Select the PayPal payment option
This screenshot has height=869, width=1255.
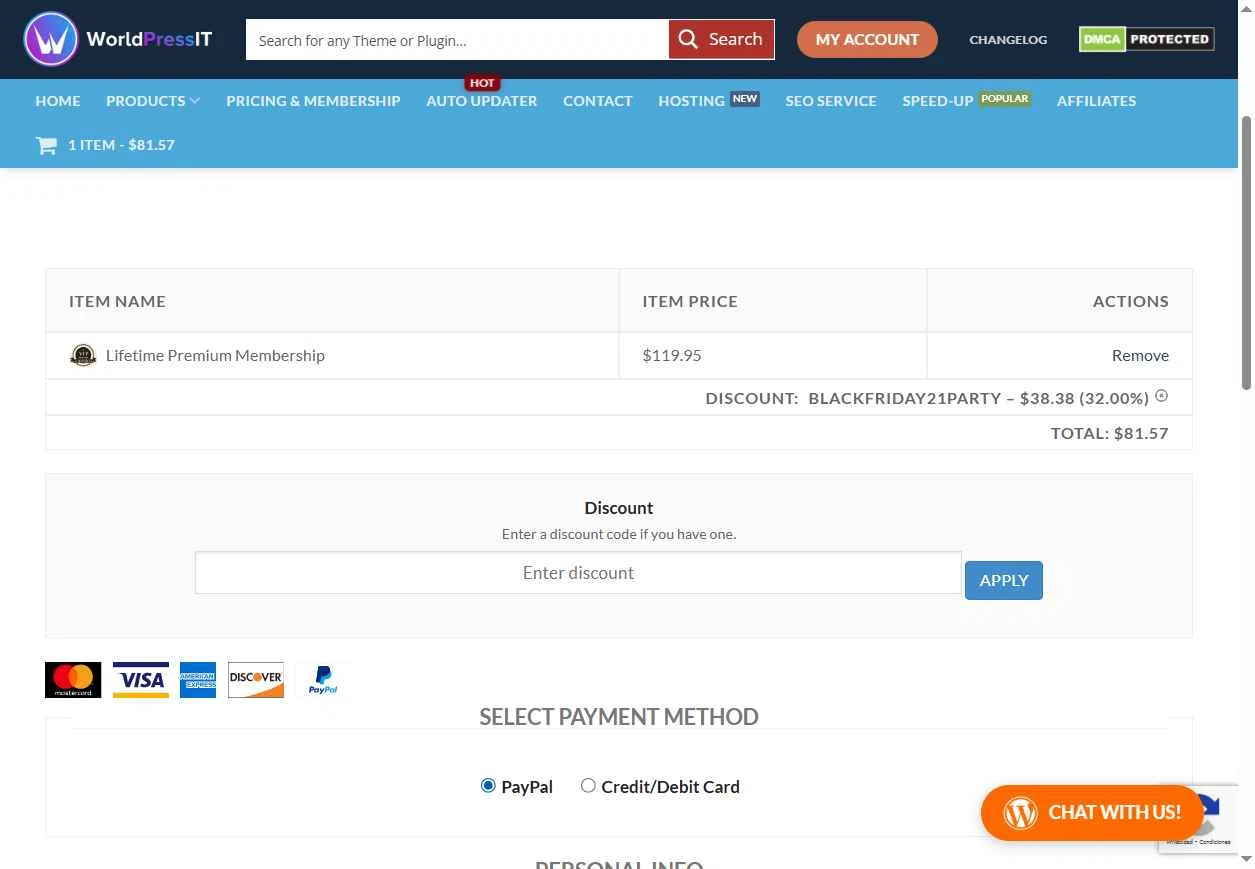pyautogui.click(x=488, y=786)
